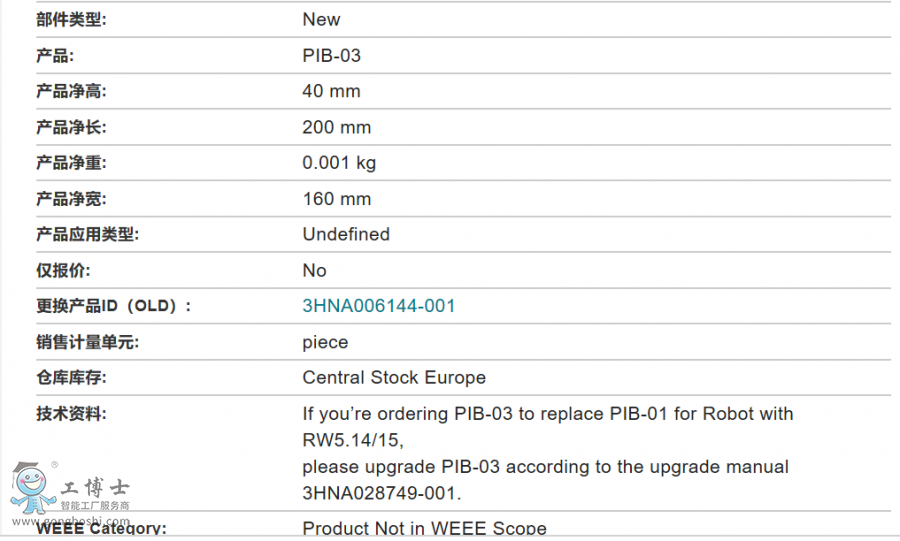This screenshot has width=900, height=541.
Task: Click the 更换产品ID（OLD） label
Action: pos(113,306)
